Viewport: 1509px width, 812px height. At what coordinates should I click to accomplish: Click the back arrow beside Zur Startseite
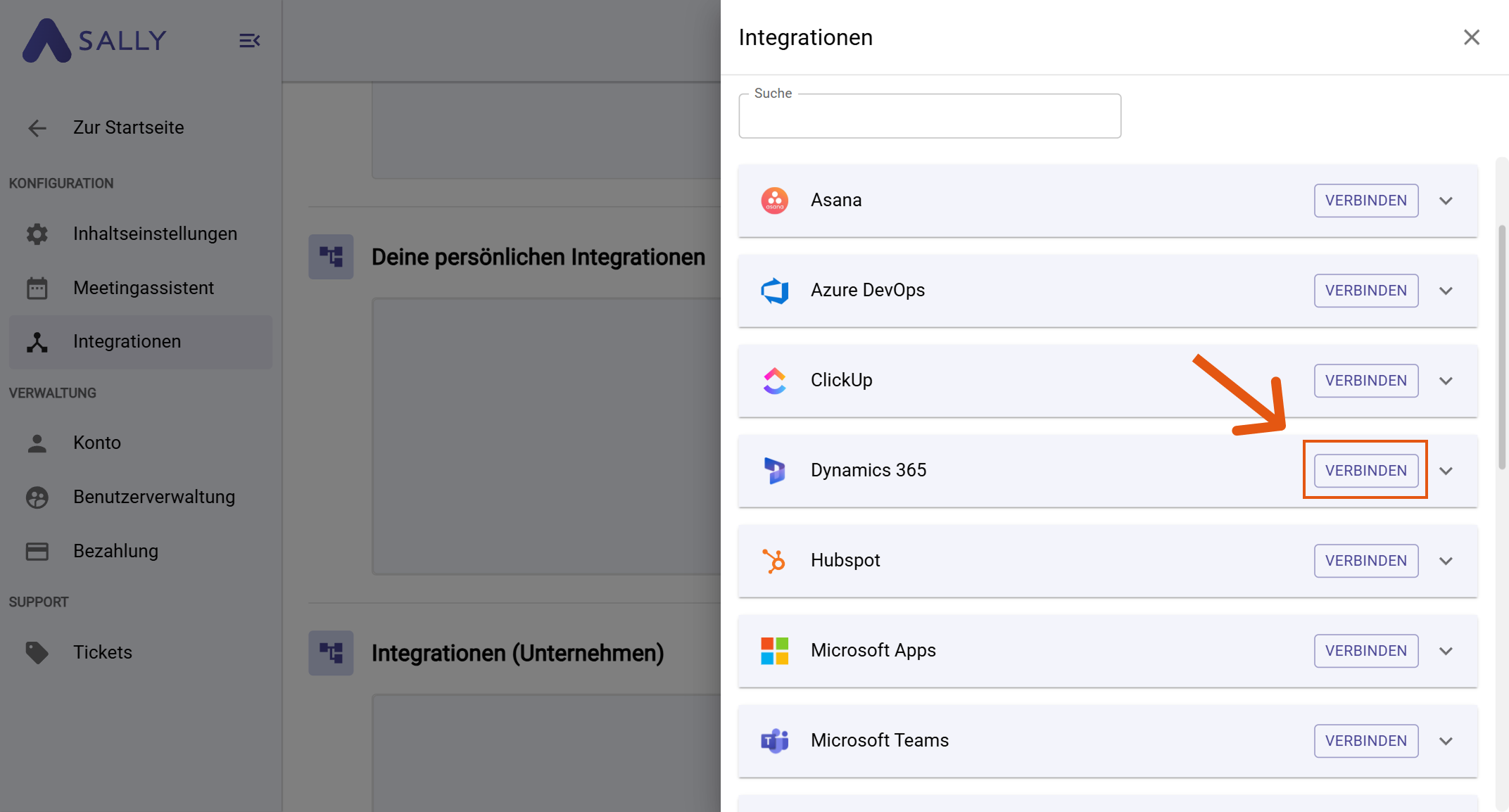37,128
